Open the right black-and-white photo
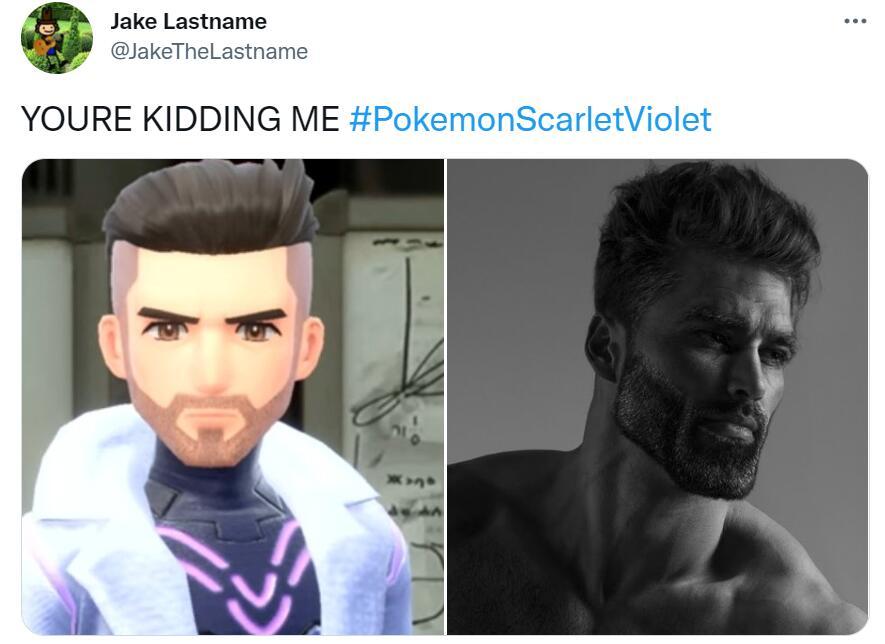 [x=657, y=396]
